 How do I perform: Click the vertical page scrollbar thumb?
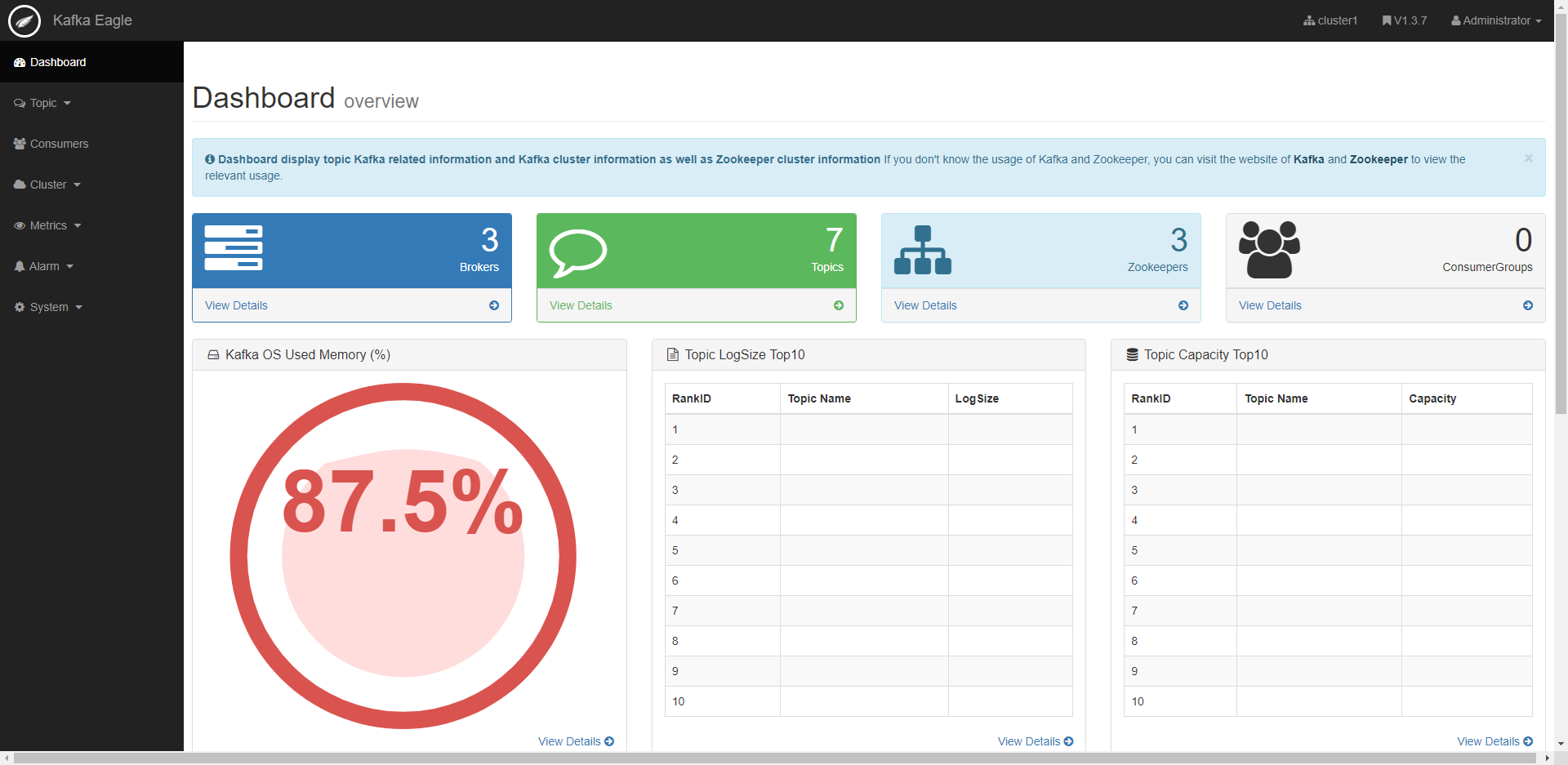1561,212
